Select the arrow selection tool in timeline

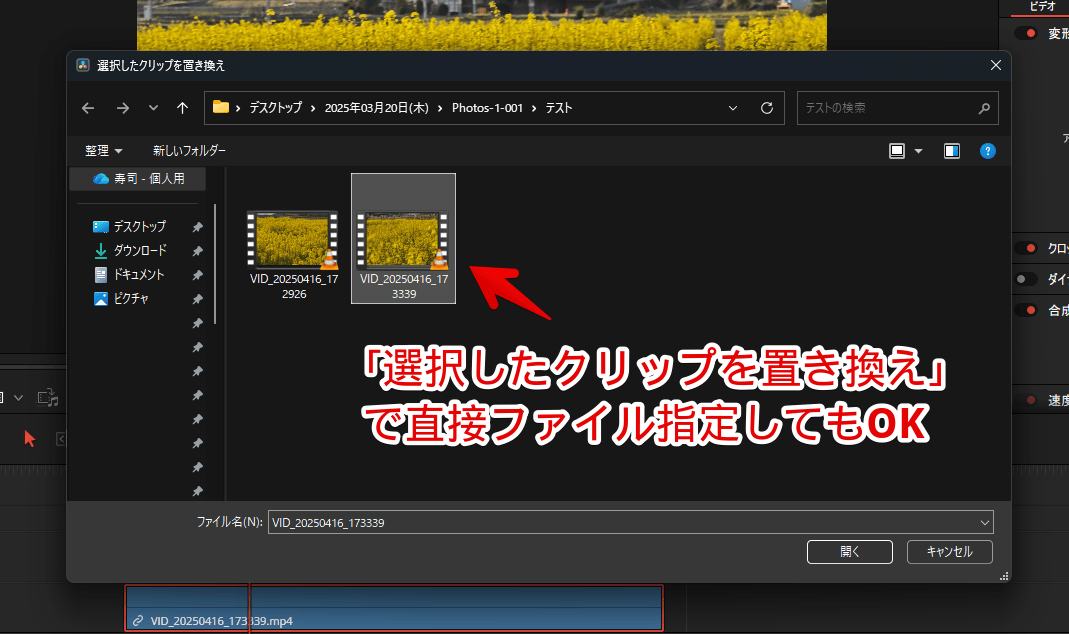tap(30, 438)
